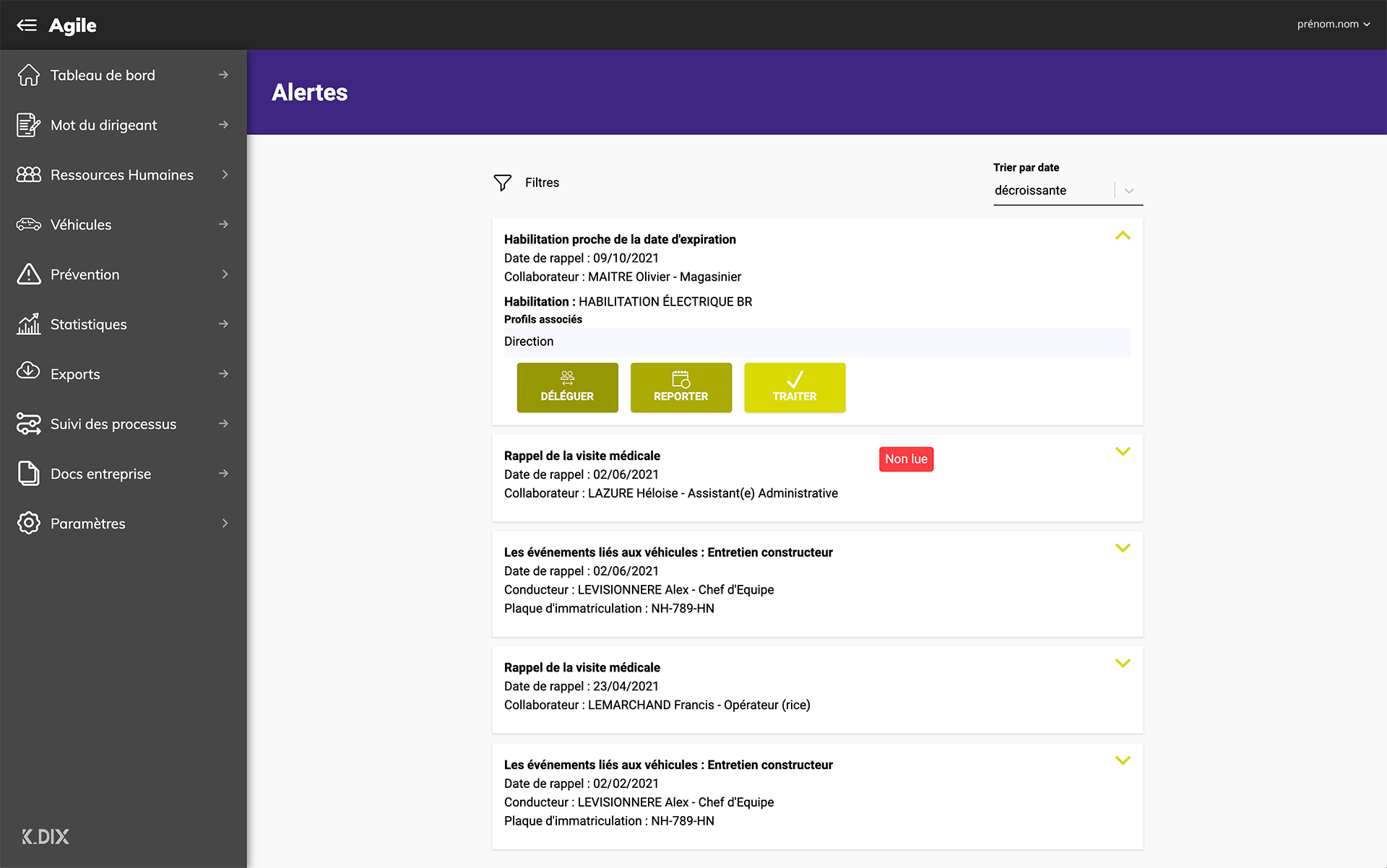Collapse the sidebar with the back-menu icon
The width and height of the screenshot is (1387, 868).
click(27, 25)
